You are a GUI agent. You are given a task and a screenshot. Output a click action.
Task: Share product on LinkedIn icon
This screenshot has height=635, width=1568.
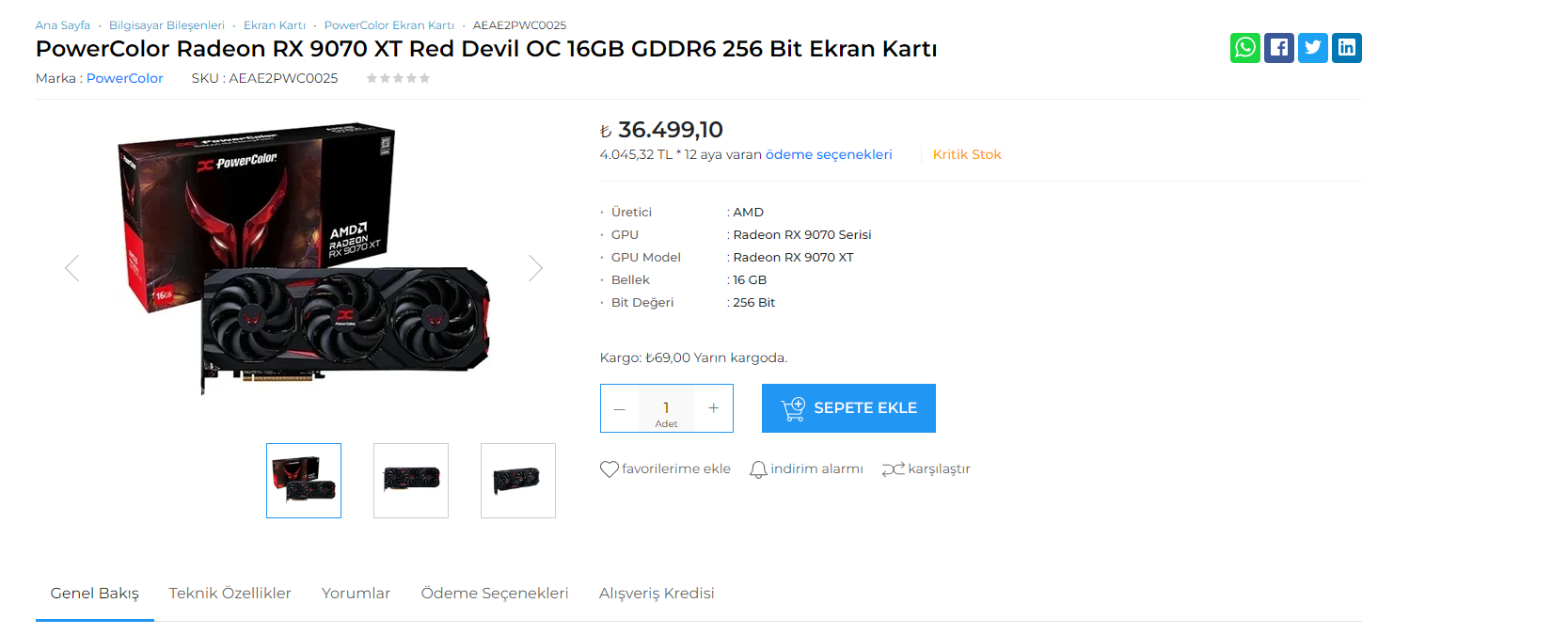coord(1346,48)
